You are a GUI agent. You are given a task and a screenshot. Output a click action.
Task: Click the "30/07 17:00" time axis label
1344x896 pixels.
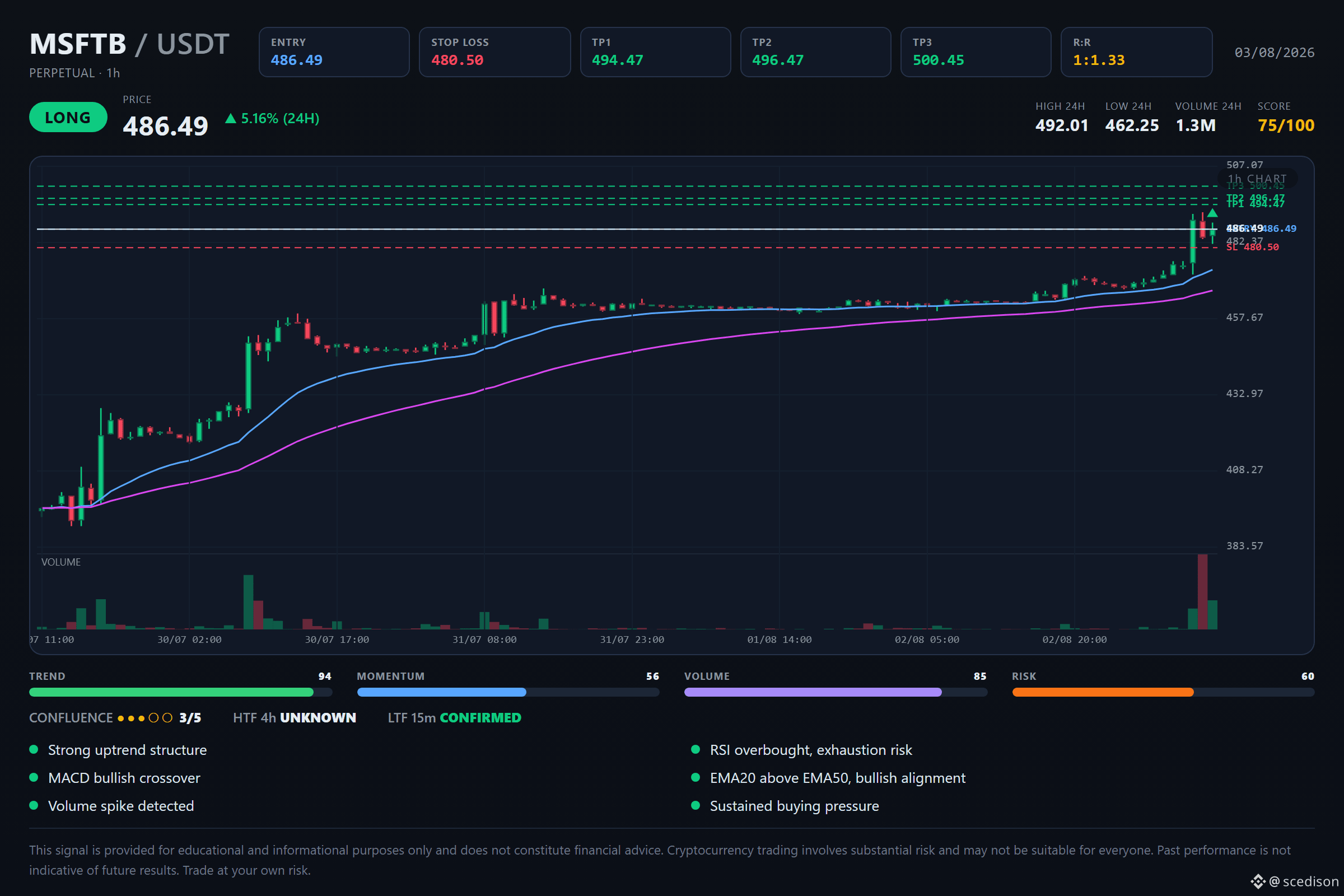337,640
